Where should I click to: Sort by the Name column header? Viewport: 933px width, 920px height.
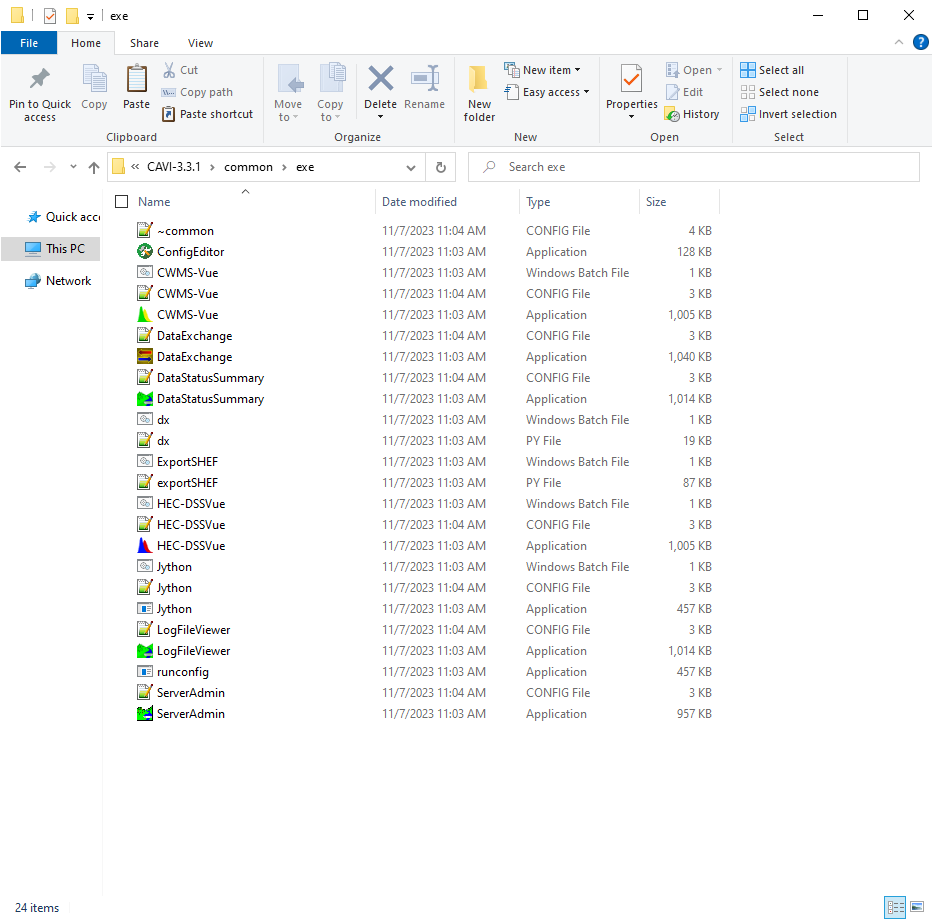(154, 202)
